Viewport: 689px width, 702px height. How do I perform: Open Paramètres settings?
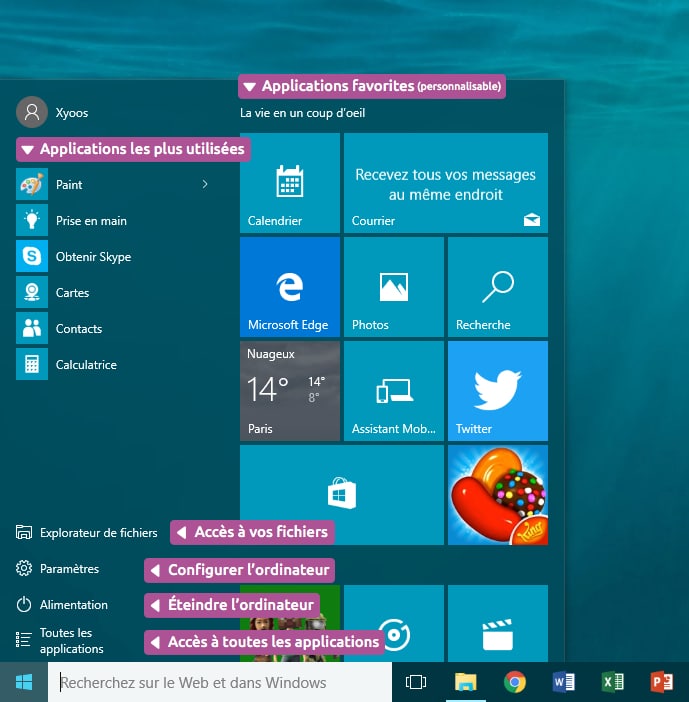point(57,569)
